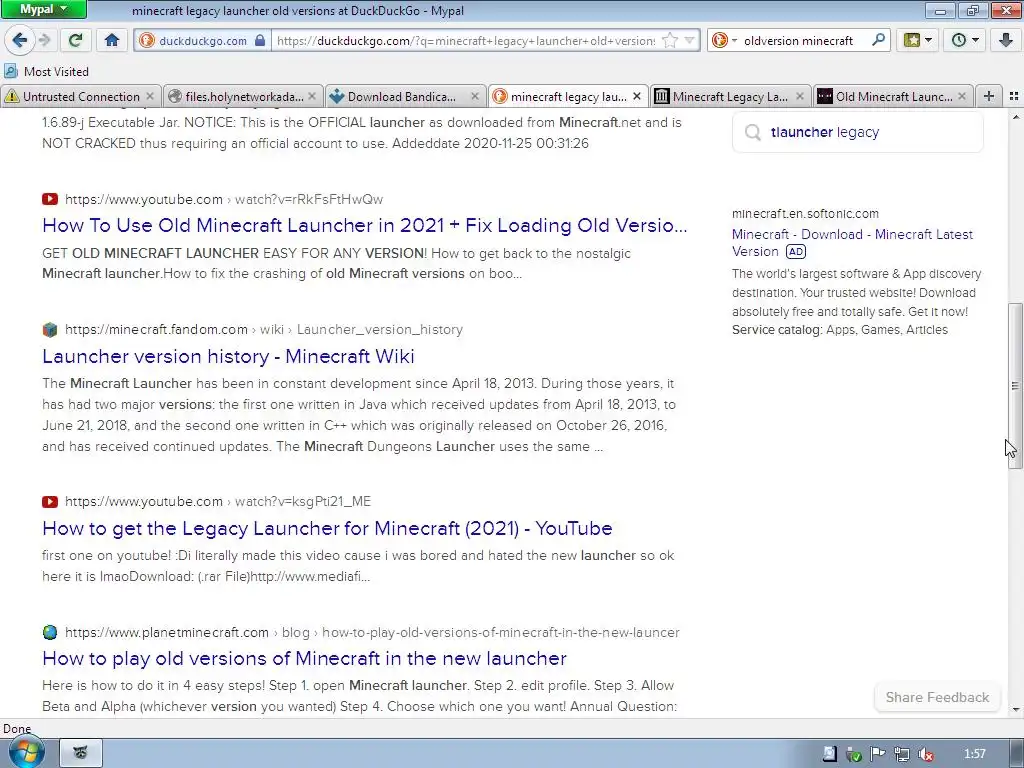Switch to the Old Minecraft Launc... tab
Screen dimensions: 1024x768
click(893, 97)
